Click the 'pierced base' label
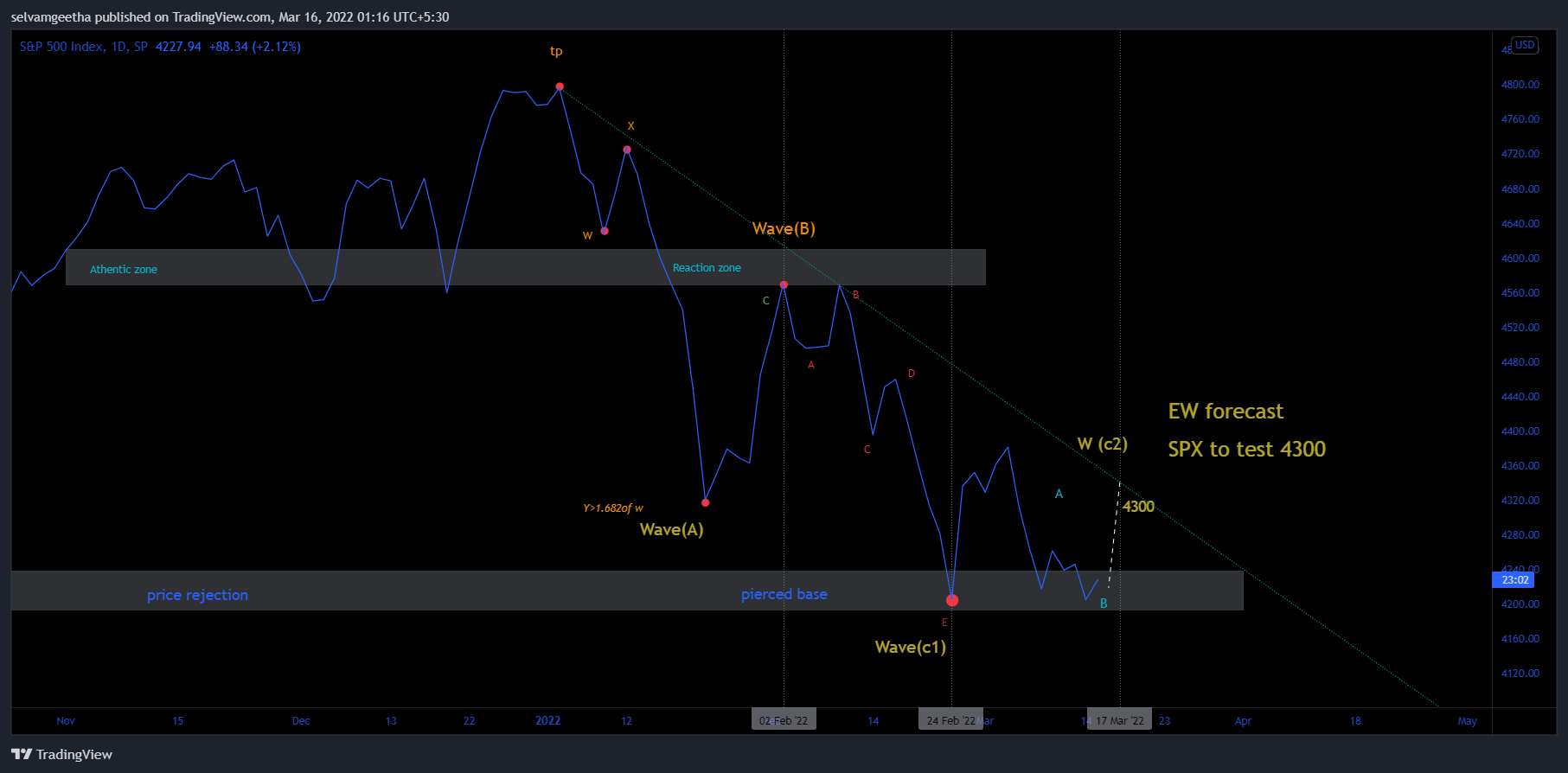 click(784, 594)
